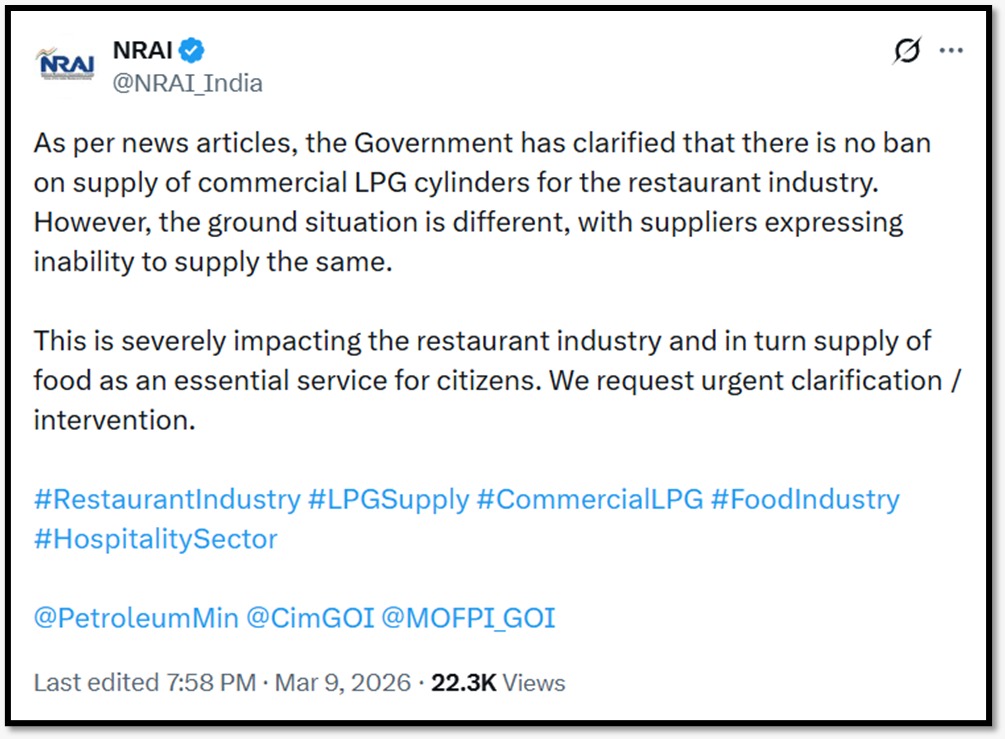
Task: Click the 7:58 PM post time
Action: tap(210, 683)
